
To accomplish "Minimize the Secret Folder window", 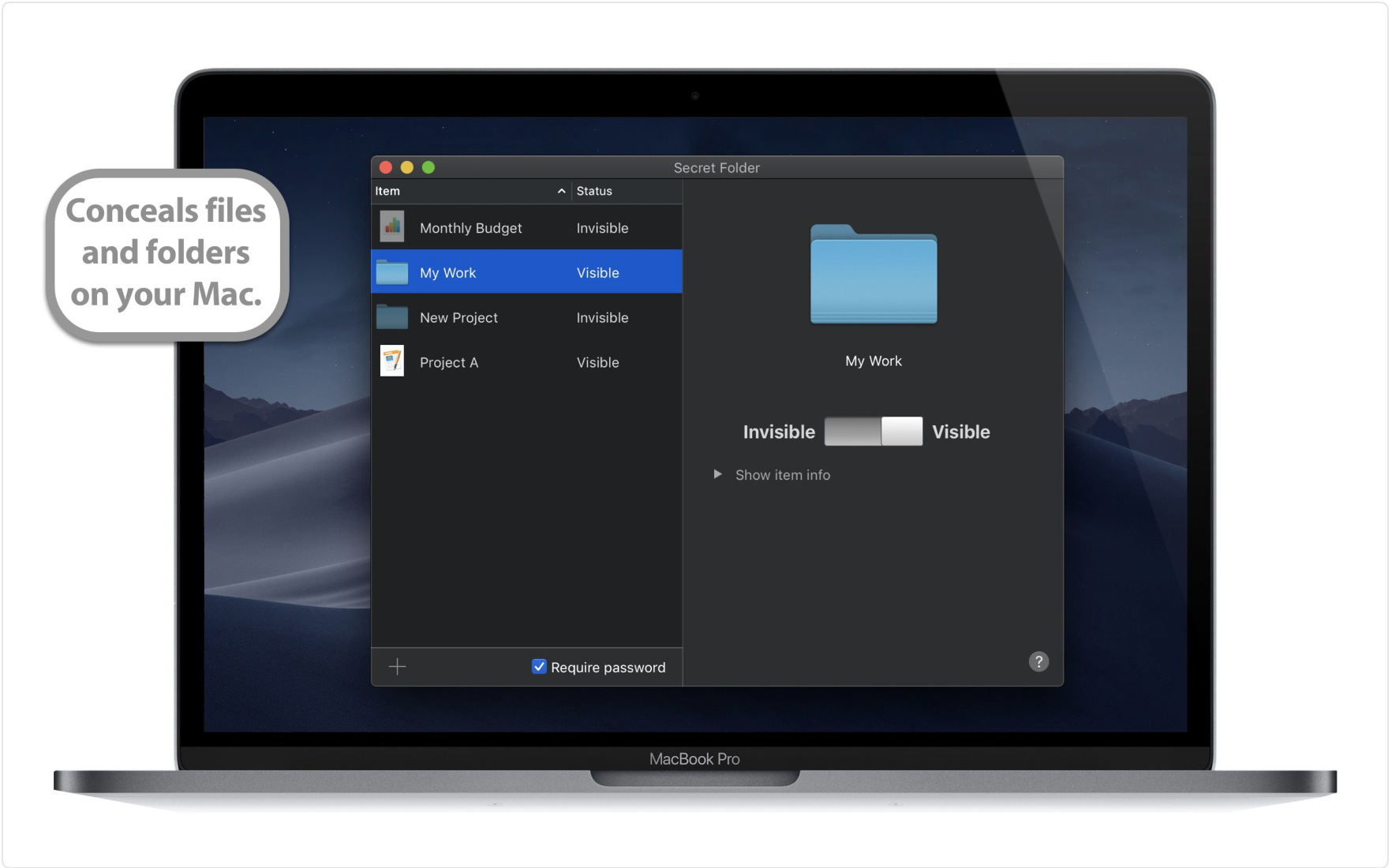I will click(x=407, y=167).
